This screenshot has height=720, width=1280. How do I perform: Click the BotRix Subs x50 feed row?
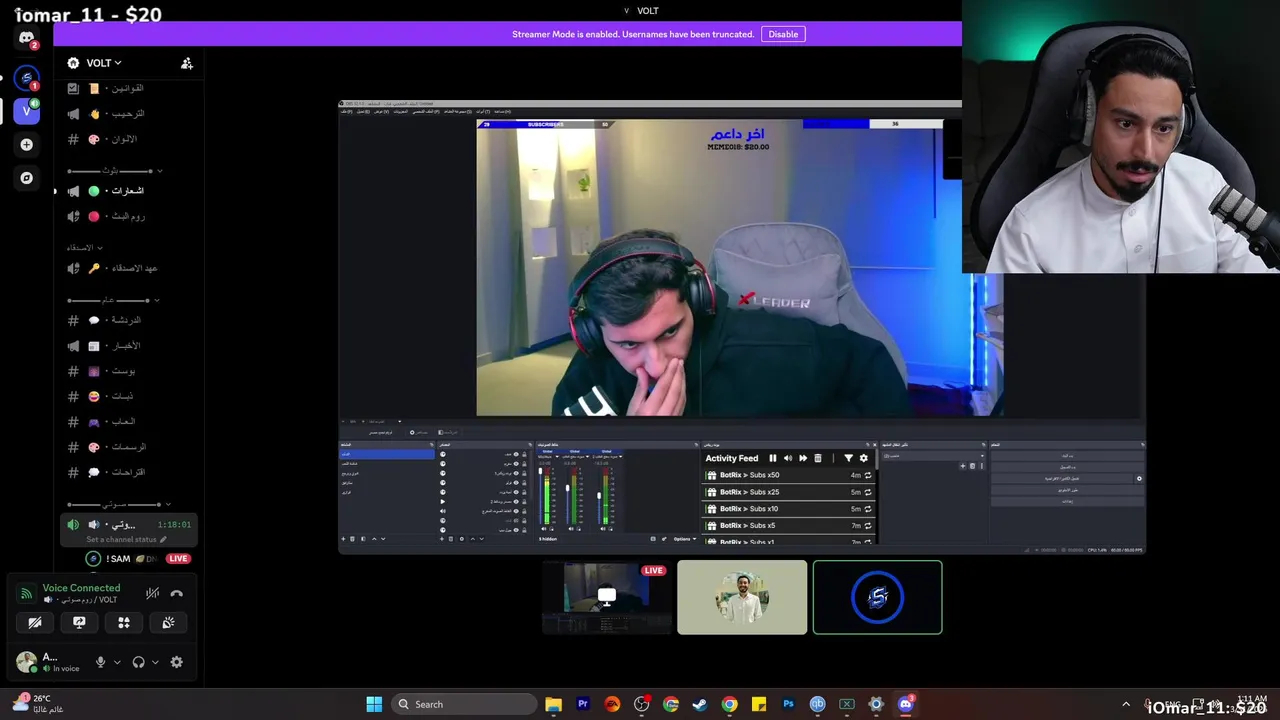coord(790,475)
